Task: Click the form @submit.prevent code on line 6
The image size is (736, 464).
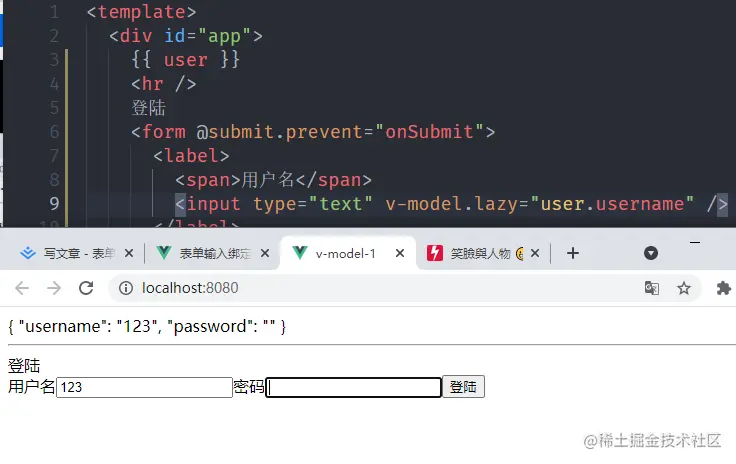Action: click(x=313, y=132)
